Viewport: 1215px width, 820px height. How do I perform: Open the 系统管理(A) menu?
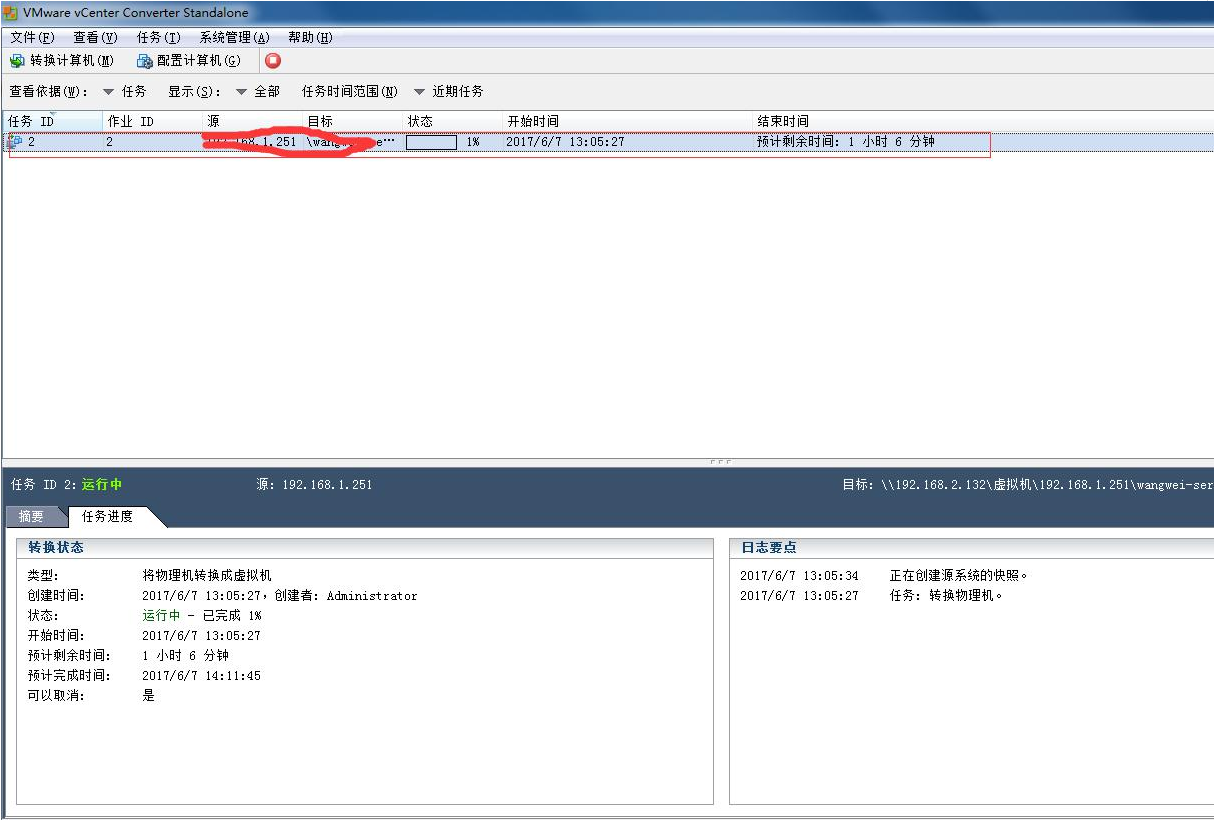(235, 37)
